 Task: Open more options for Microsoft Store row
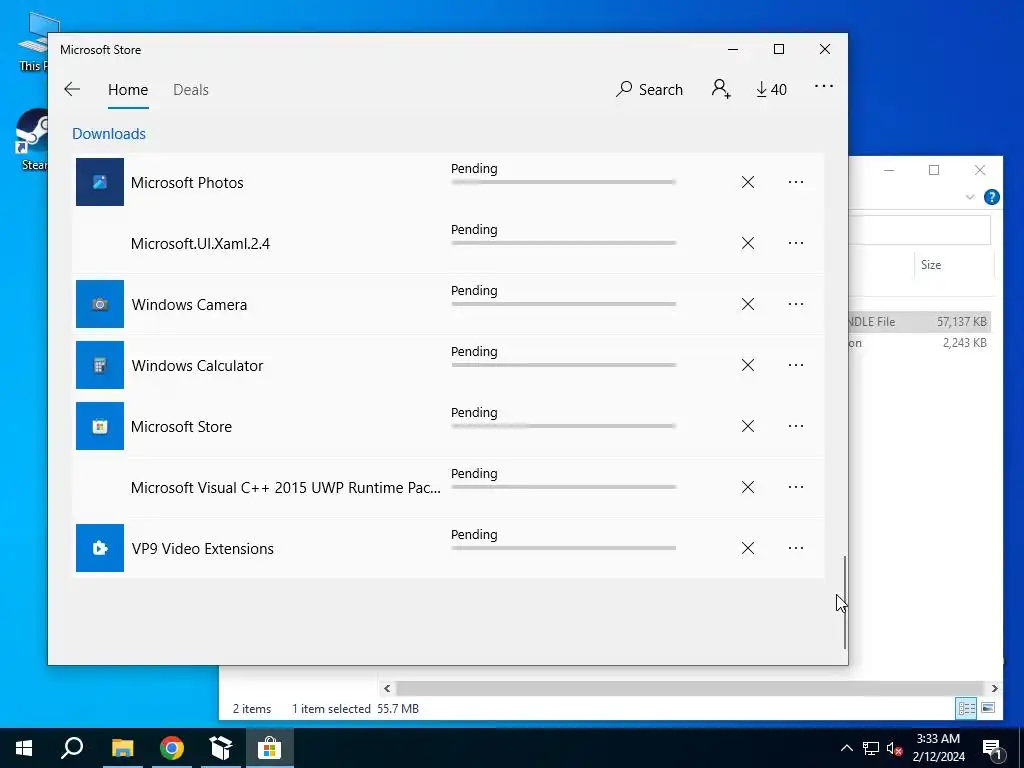[795, 426]
